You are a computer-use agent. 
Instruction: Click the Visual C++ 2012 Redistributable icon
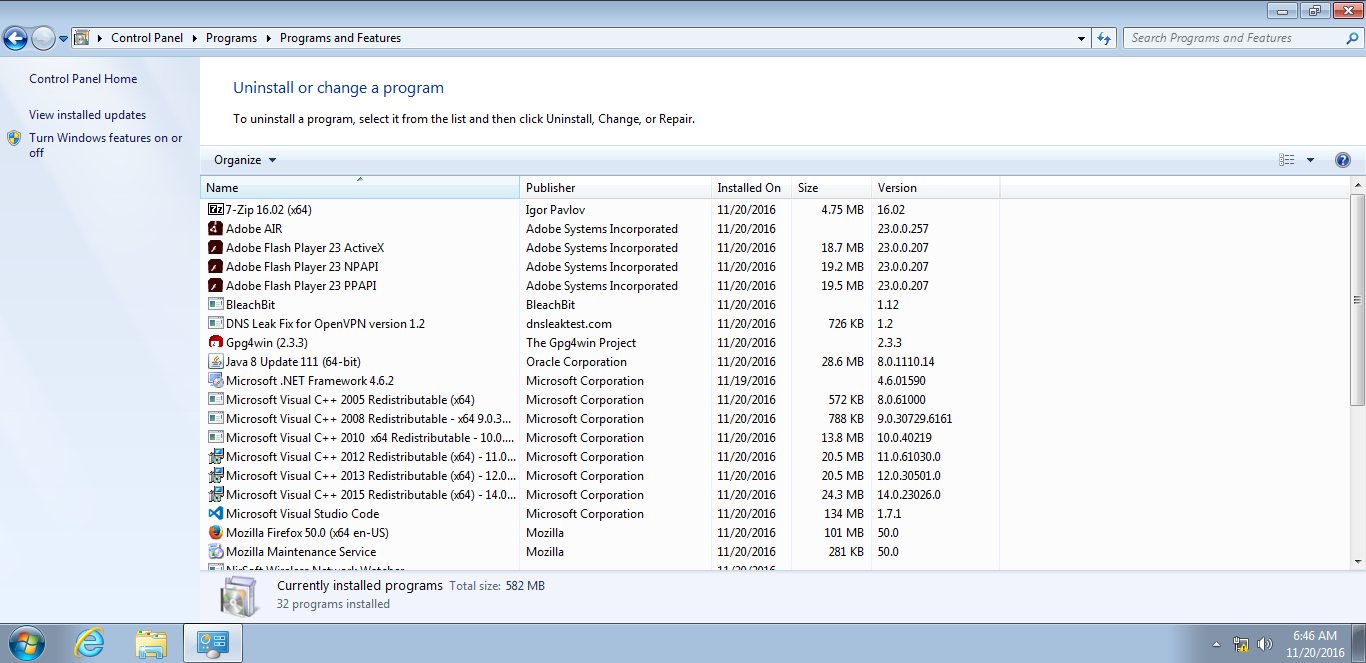pyautogui.click(x=215, y=457)
